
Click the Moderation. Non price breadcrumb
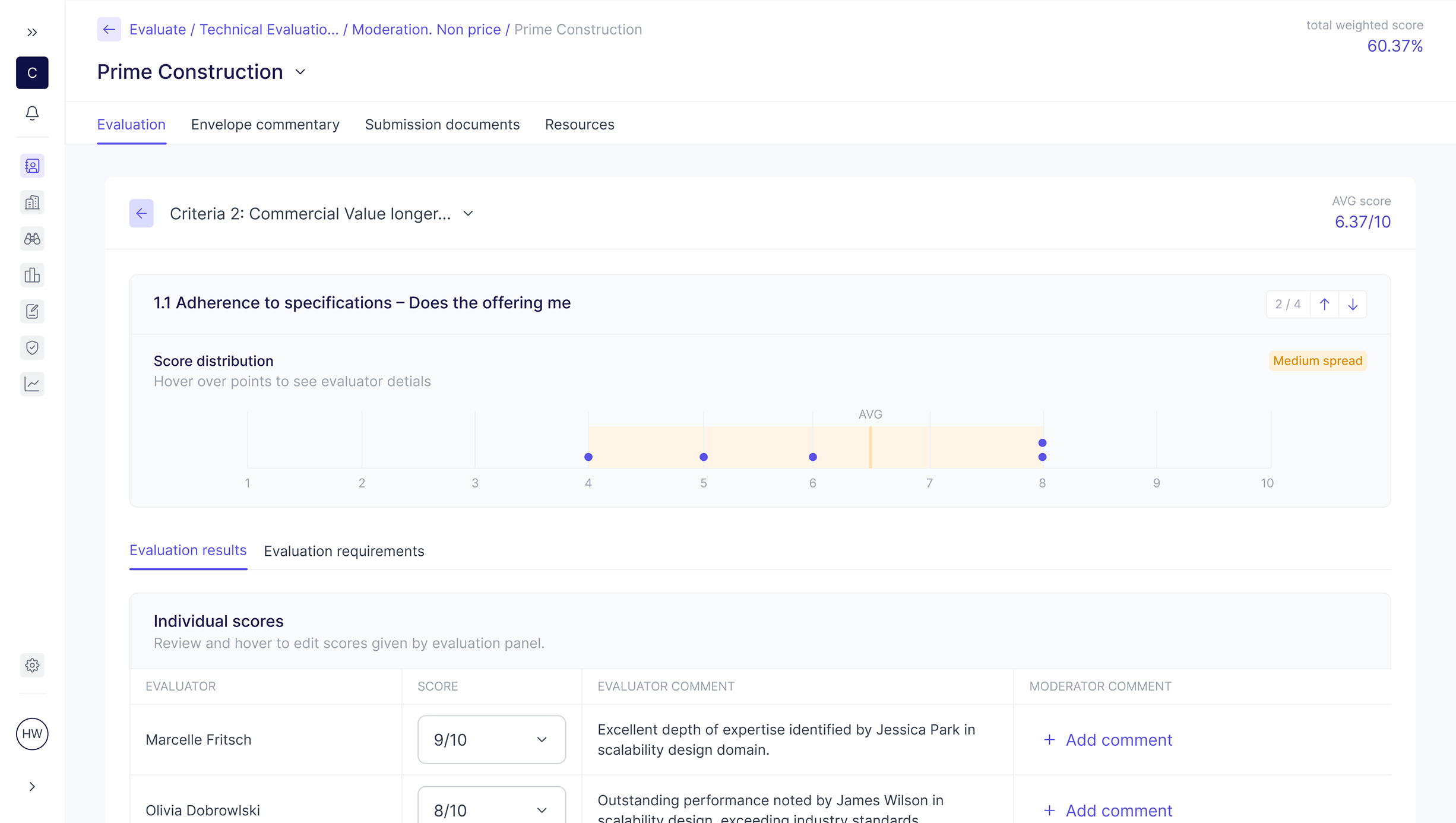(426, 29)
